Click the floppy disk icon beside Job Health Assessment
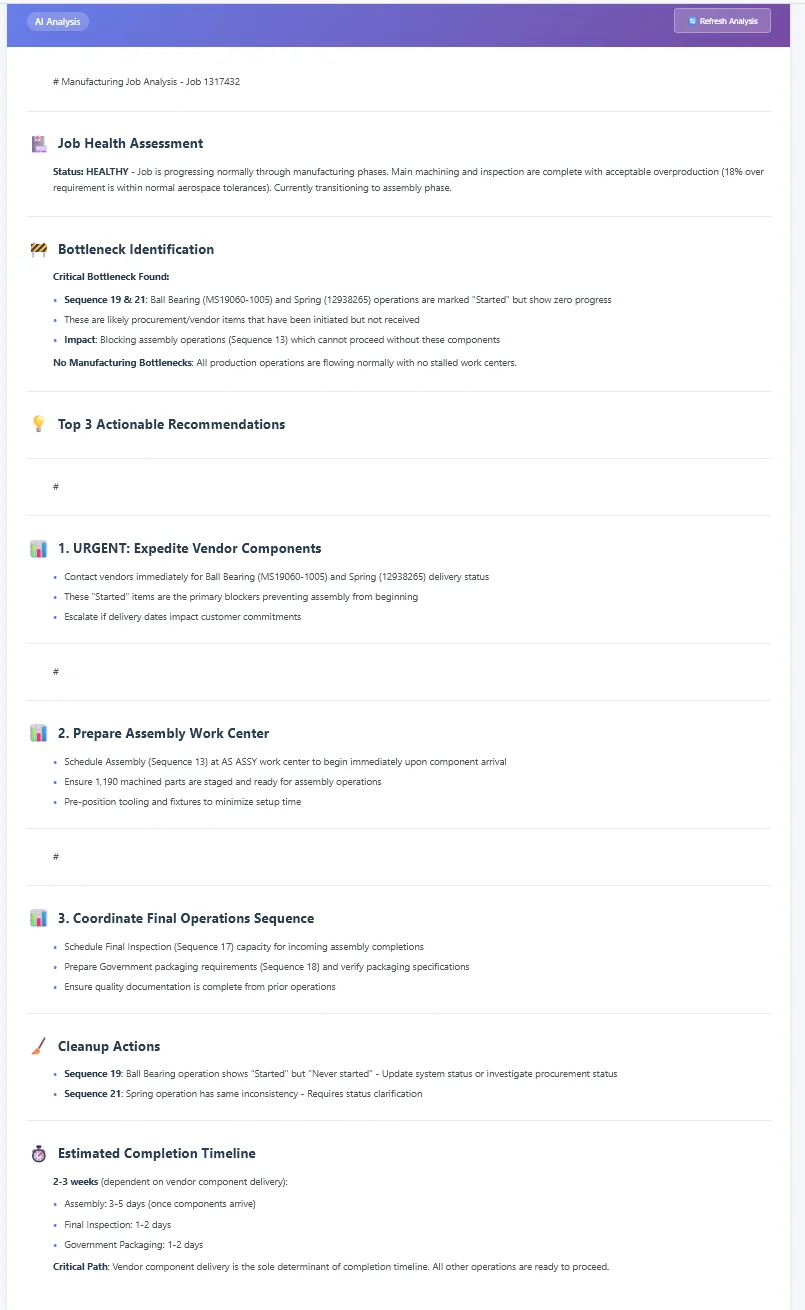Image resolution: width=805 pixels, height=1310 pixels. click(x=39, y=144)
